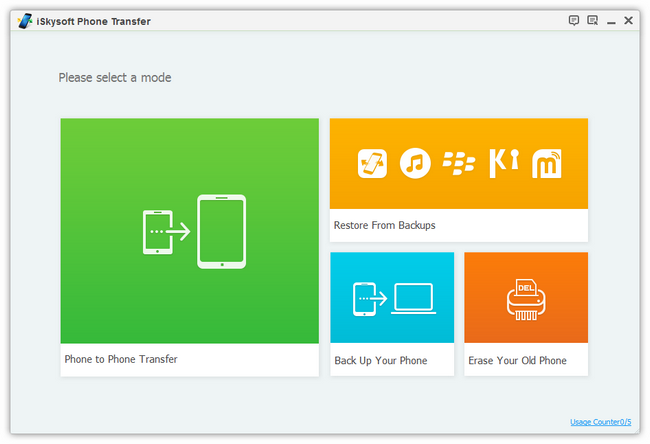Click the Erase Your Old Phone label

pyautogui.click(x=517, y=360)
